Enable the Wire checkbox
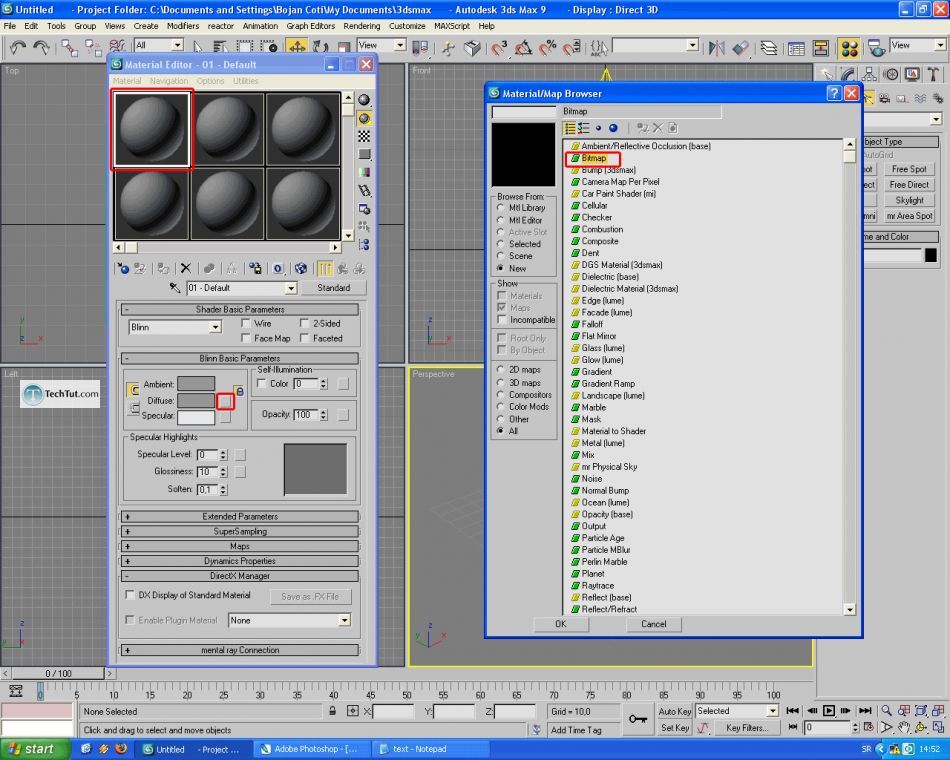This screenshot has width=950, height=760. [x=246, y=323]
